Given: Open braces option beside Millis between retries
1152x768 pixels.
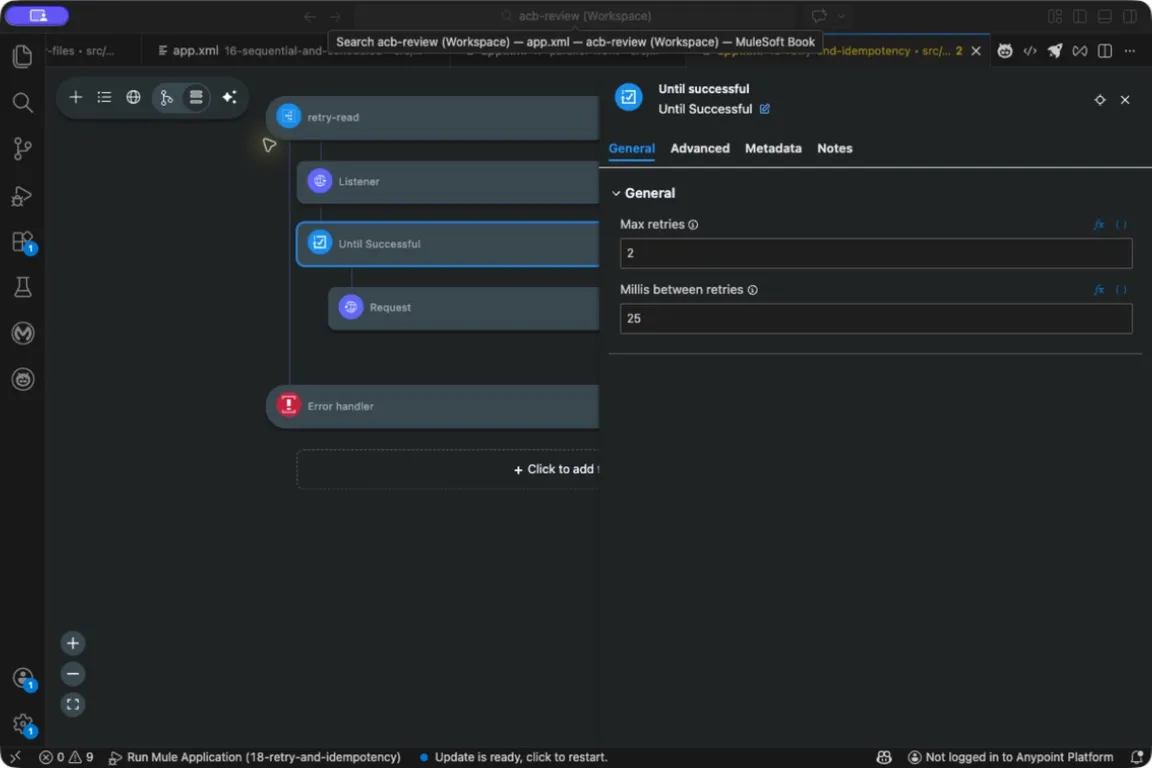Looking at the screenshot, I should [1121, 290].
